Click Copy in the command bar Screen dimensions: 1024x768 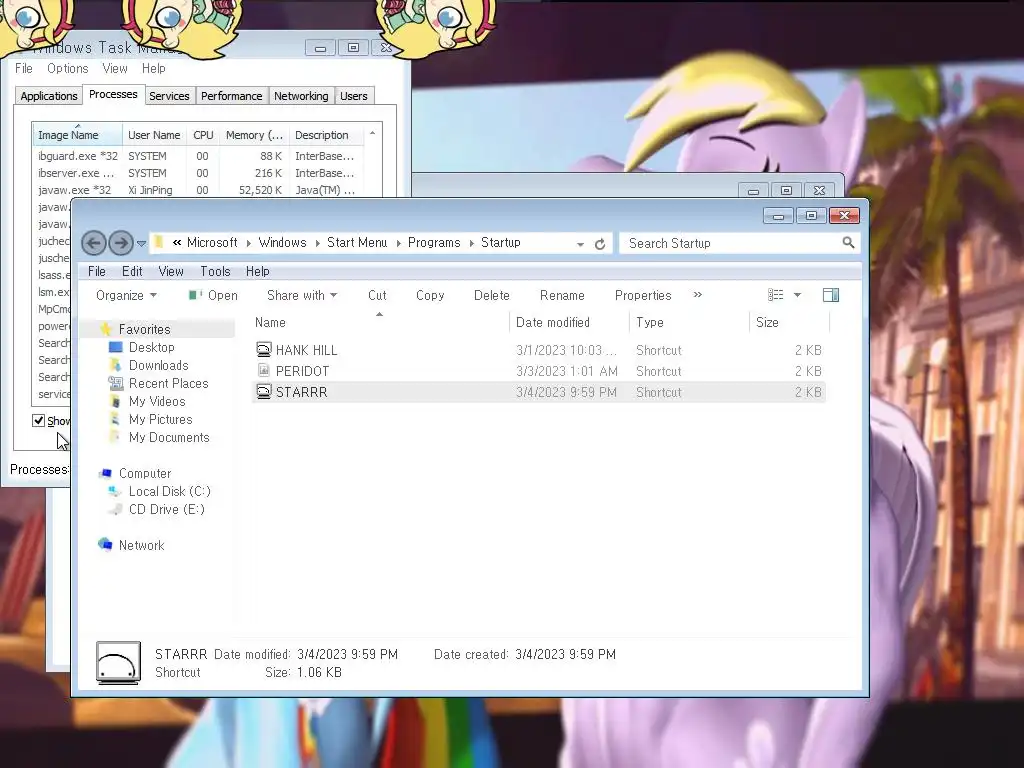coord(430,295)
